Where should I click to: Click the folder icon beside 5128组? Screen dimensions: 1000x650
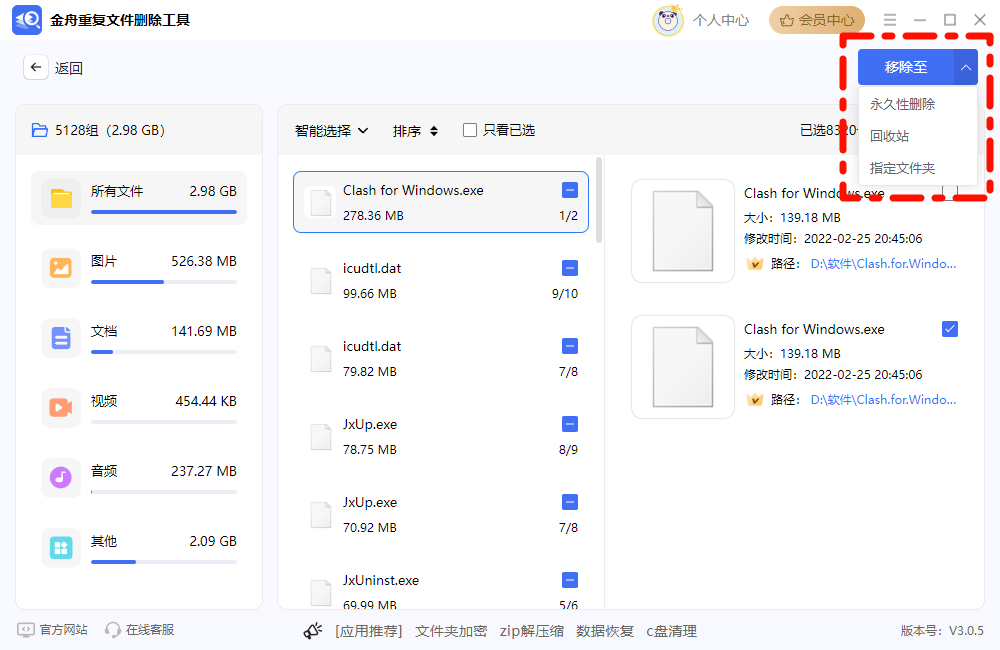coord(40,130)
